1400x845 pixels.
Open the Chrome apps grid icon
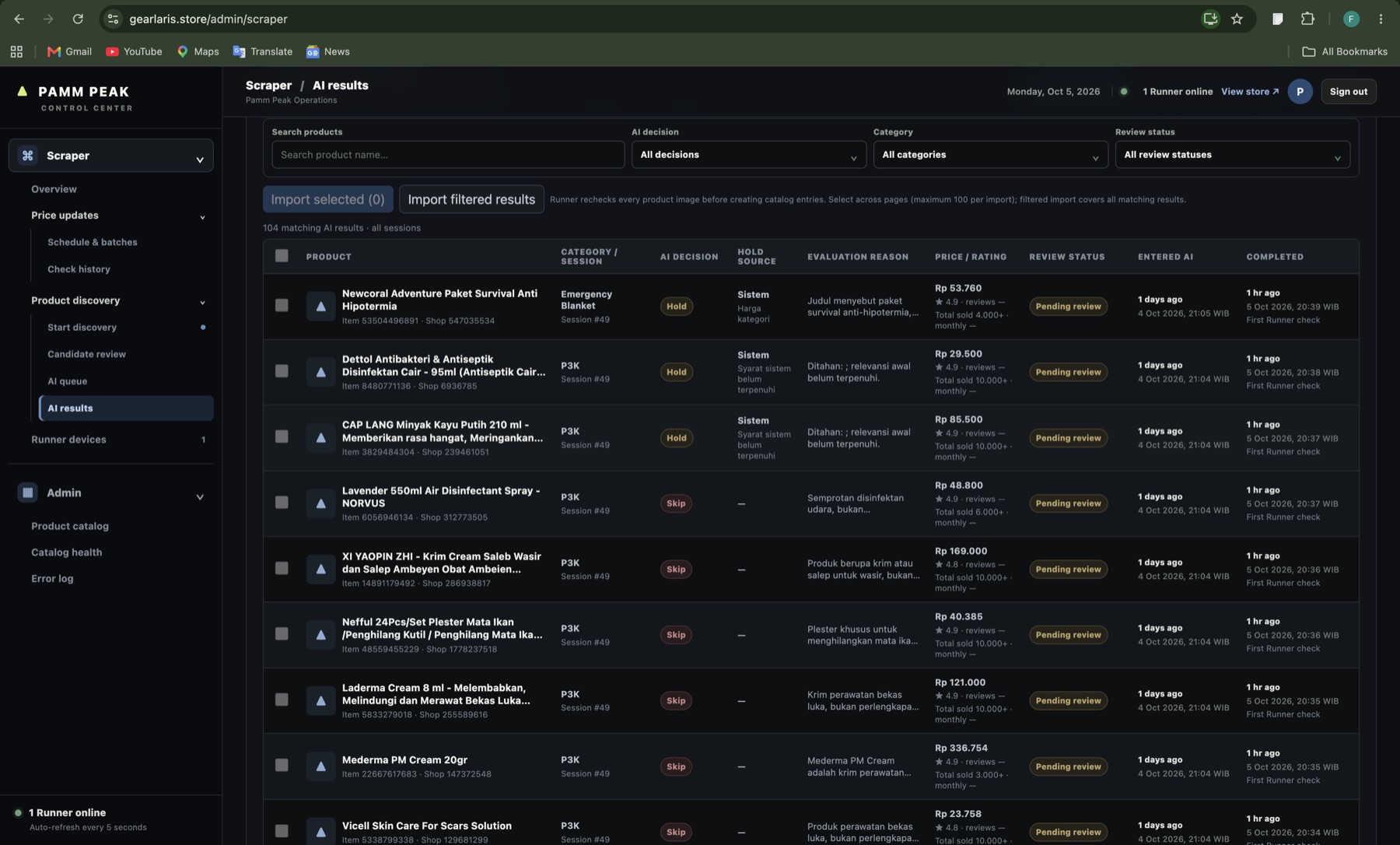tap(16, 51)
